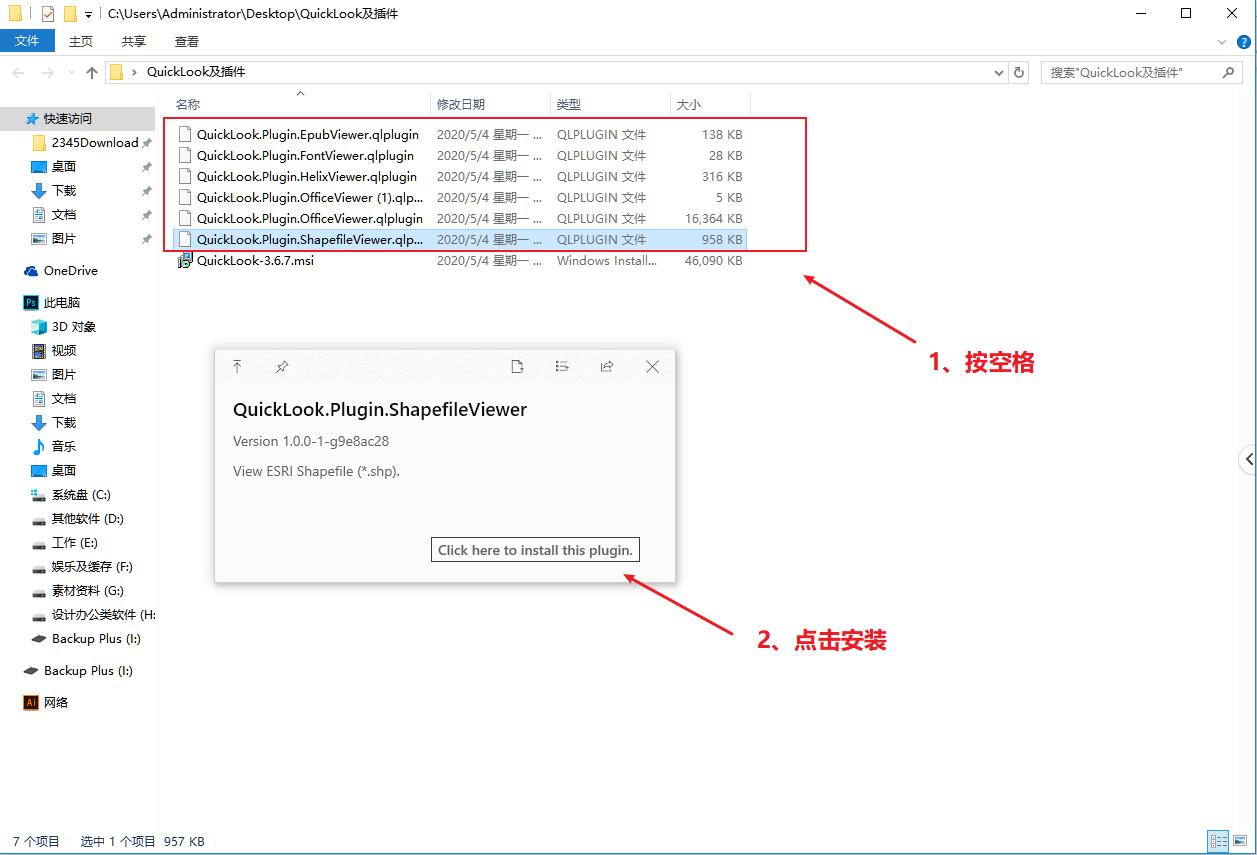Toggle QuickLook stay-on-top arrow icon
This screenshot has width=1257, height=855.
pyautogui.click(x=237, y=367)
